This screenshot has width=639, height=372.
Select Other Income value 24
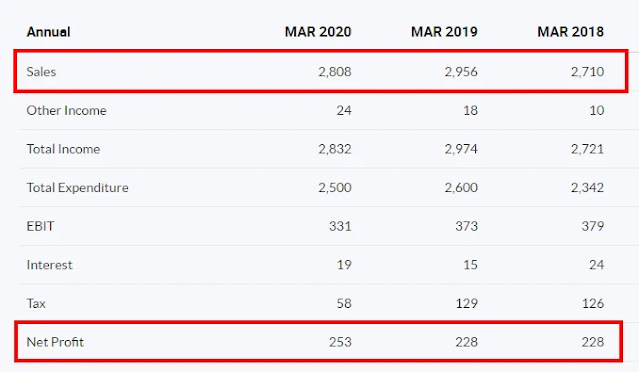[x=344, y=110]
